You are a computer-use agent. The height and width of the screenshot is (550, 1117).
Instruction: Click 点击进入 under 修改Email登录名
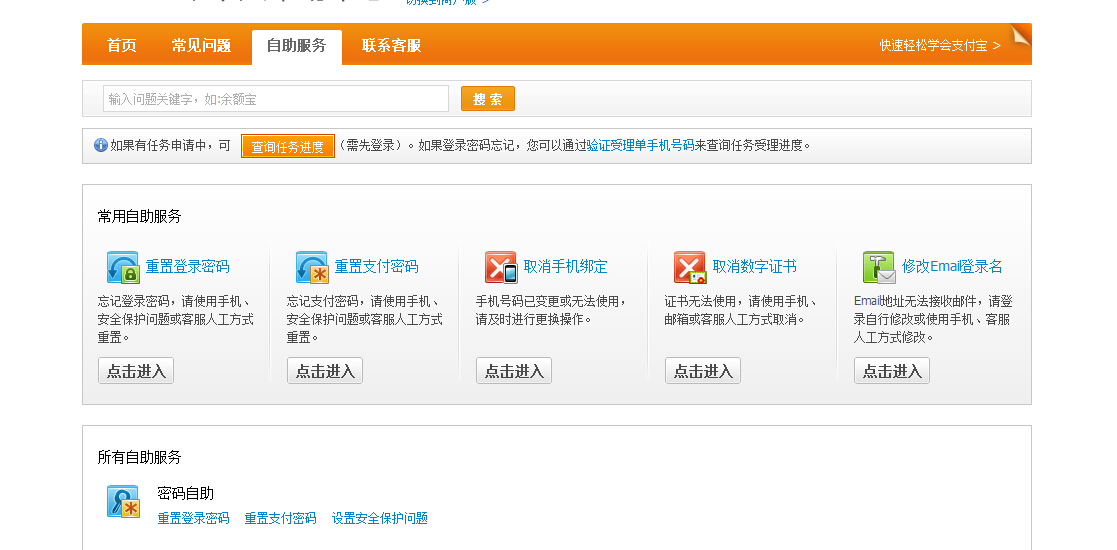(892, 371)
